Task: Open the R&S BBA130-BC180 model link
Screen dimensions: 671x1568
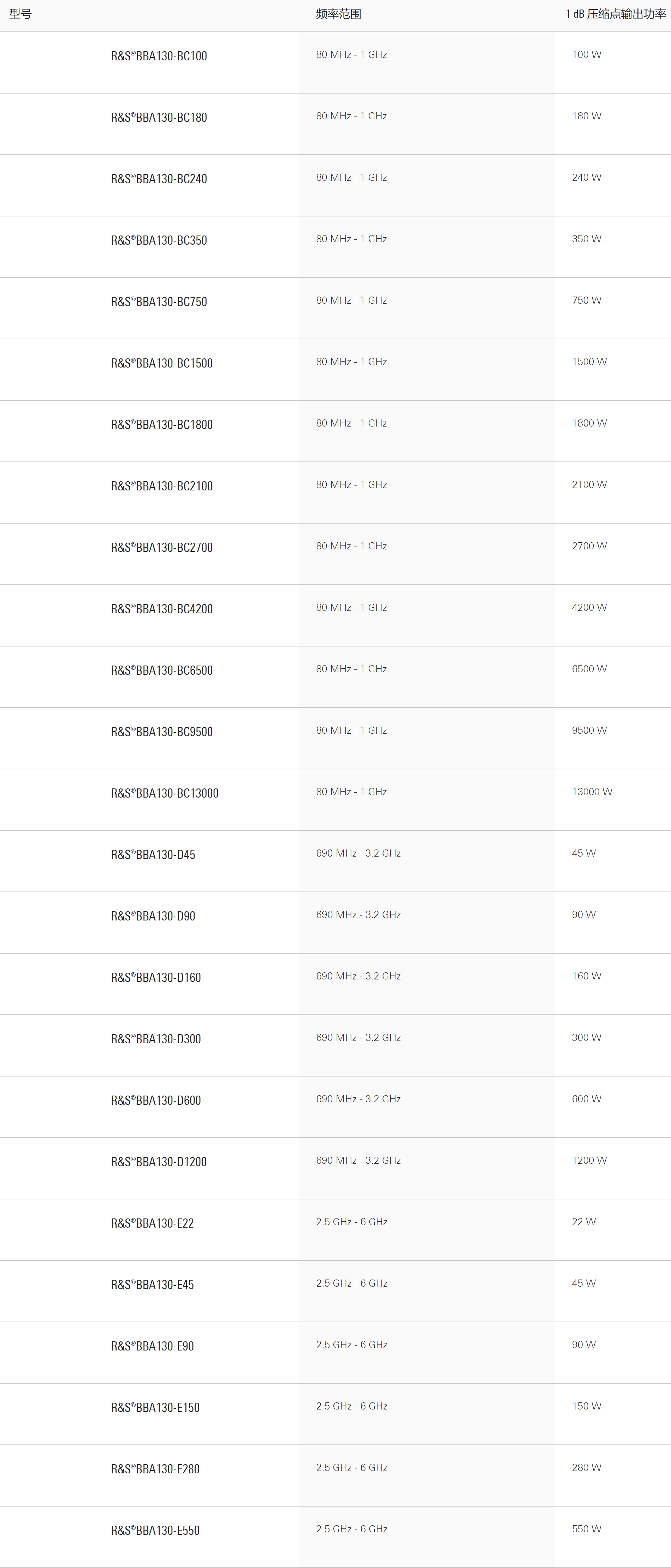Action: pos(159,118)
